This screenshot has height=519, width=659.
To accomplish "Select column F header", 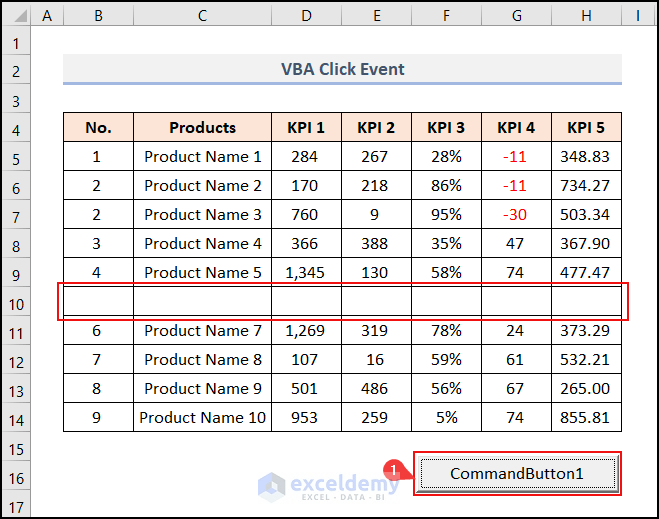I will (x=446, y=16).
